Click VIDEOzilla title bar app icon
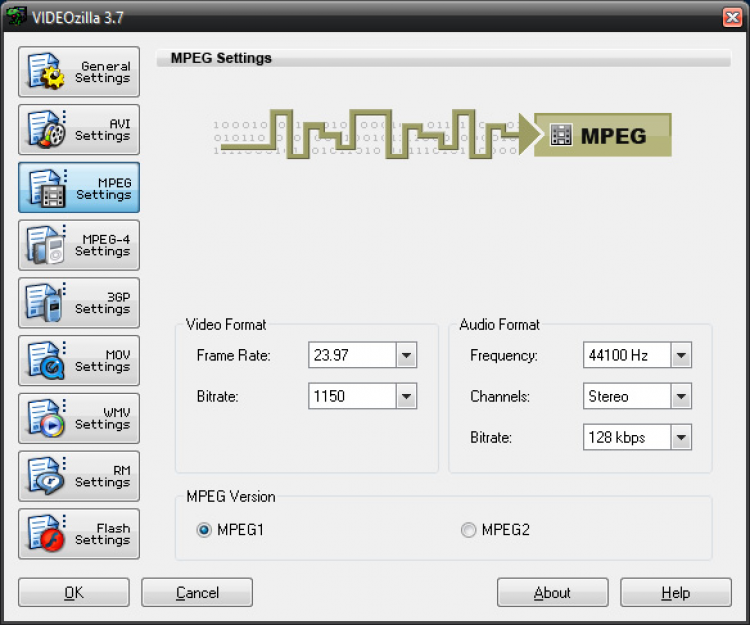The image size is (750, 625). coord(16,15)
